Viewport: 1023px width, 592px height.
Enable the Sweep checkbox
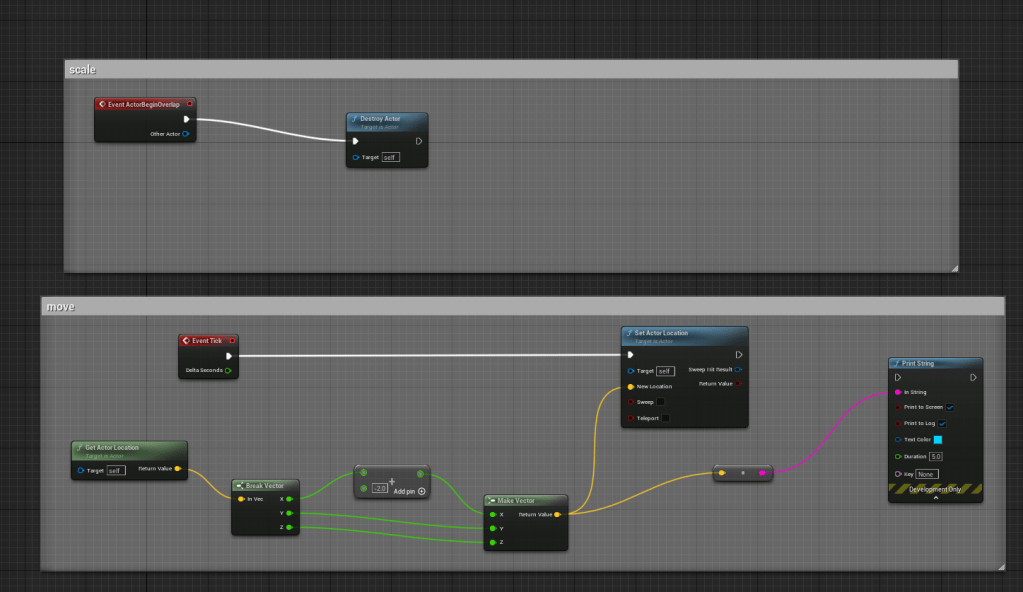(661, 402)
